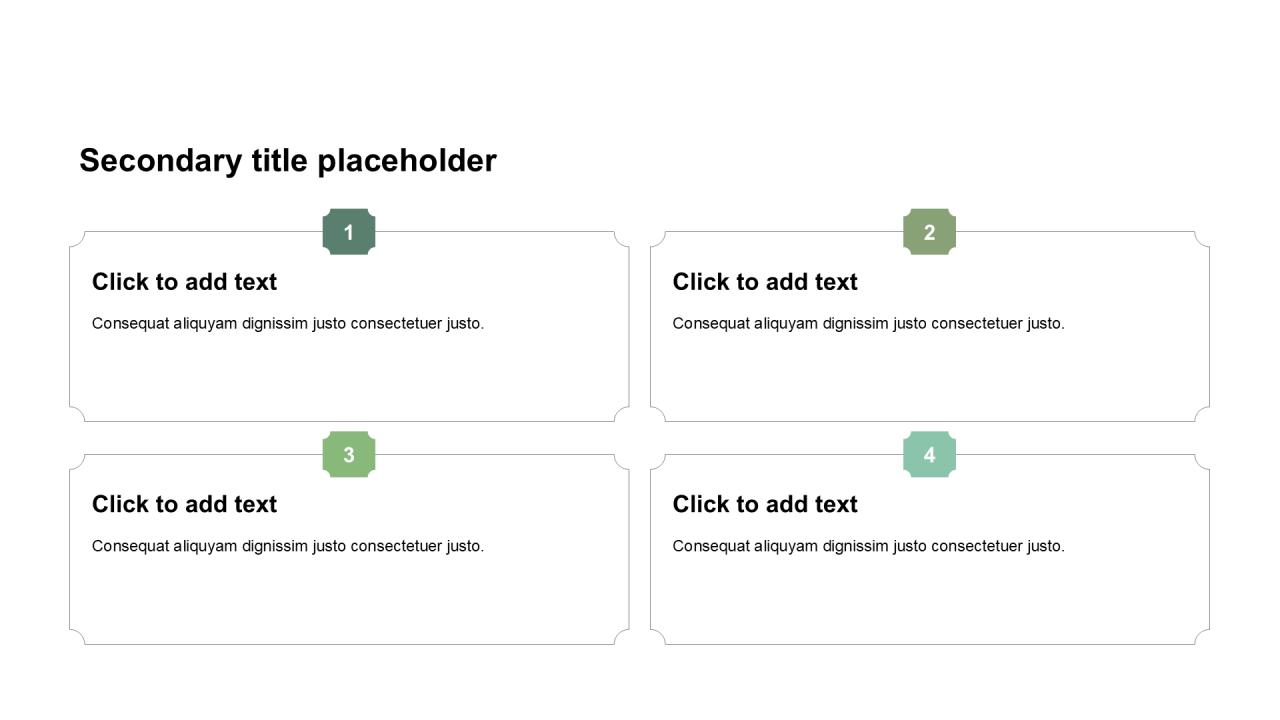Select the olive green number 2 badge

tap(929, 232)
